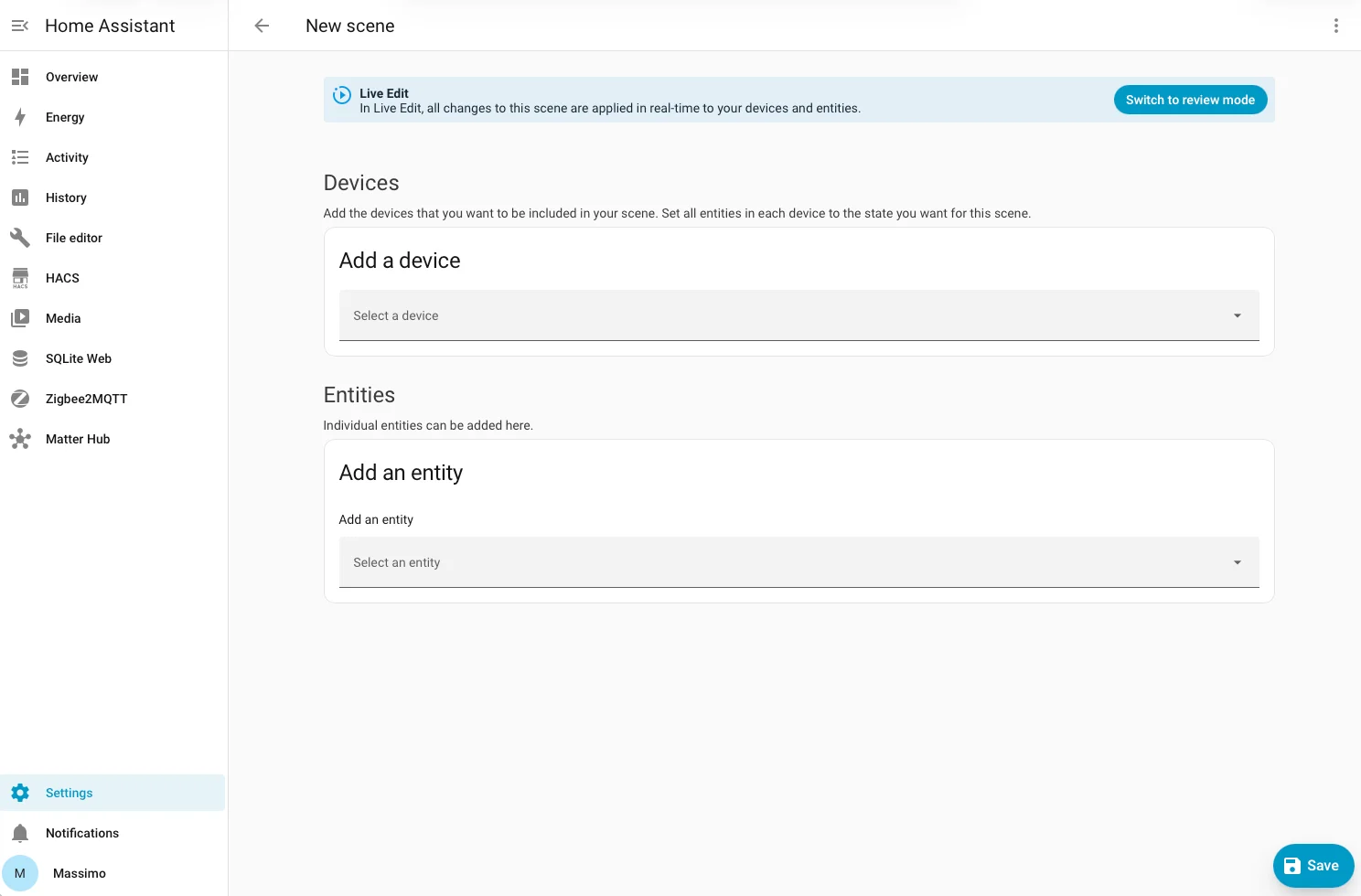
Task: Expand the Select a device dropdown arrow
Action: tap(1238, 315)
